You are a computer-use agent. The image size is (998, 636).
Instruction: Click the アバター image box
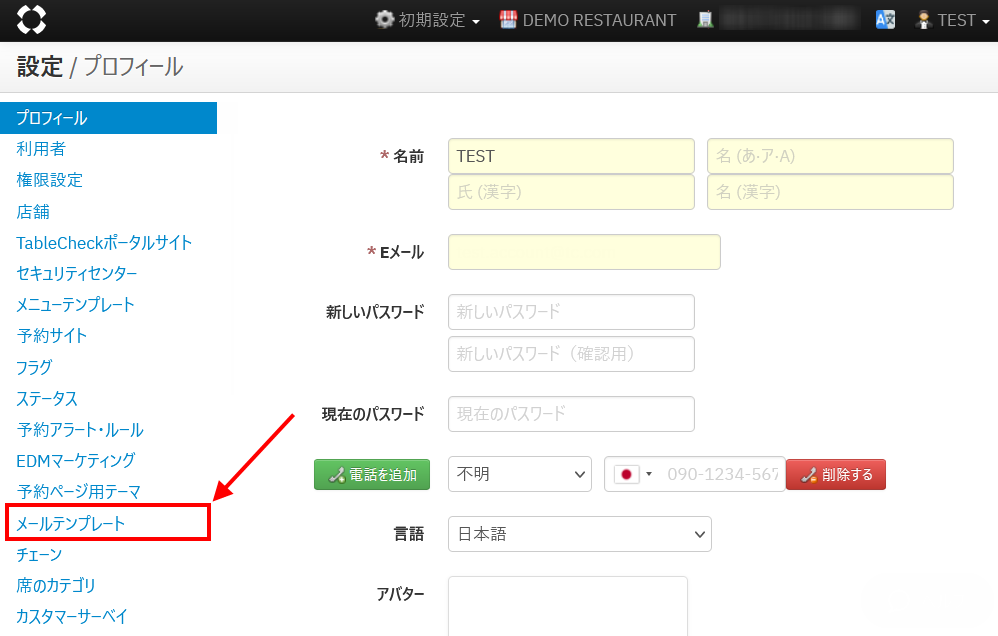coord(567,605)
